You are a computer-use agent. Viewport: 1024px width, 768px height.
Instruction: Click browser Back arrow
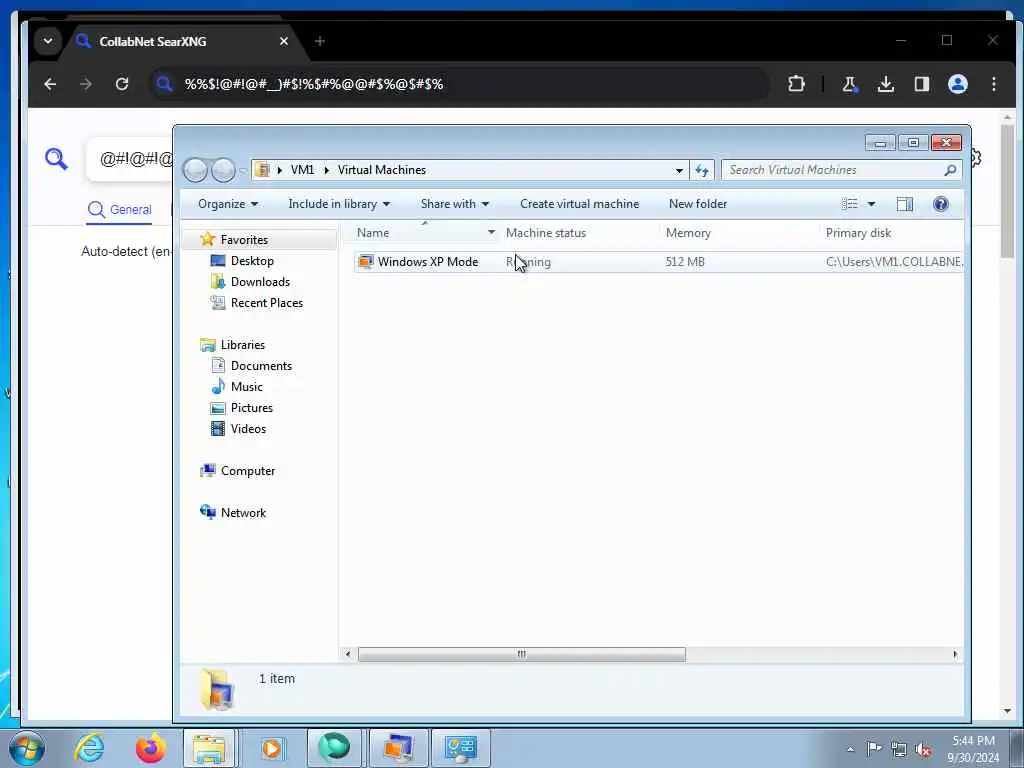(50, 84)
